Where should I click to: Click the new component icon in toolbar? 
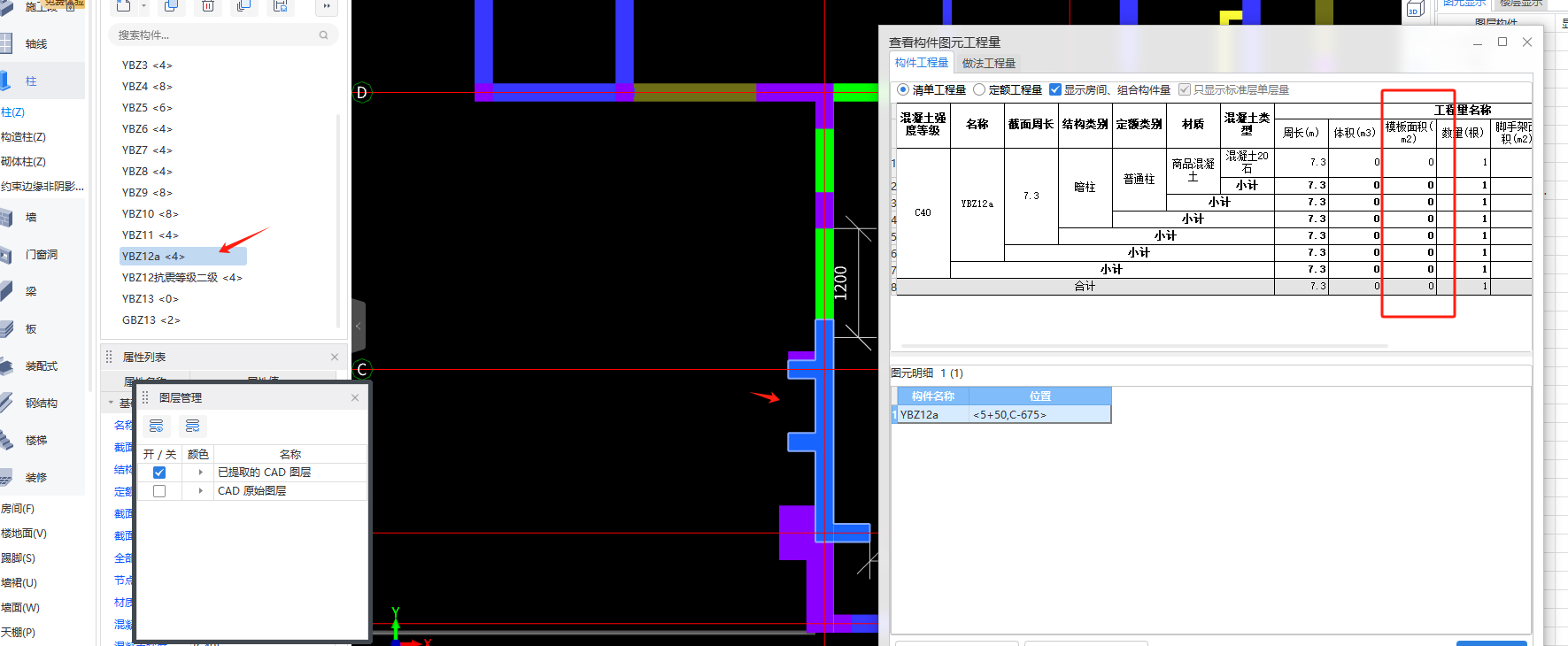pyautogui.click(x=123, y=5)
